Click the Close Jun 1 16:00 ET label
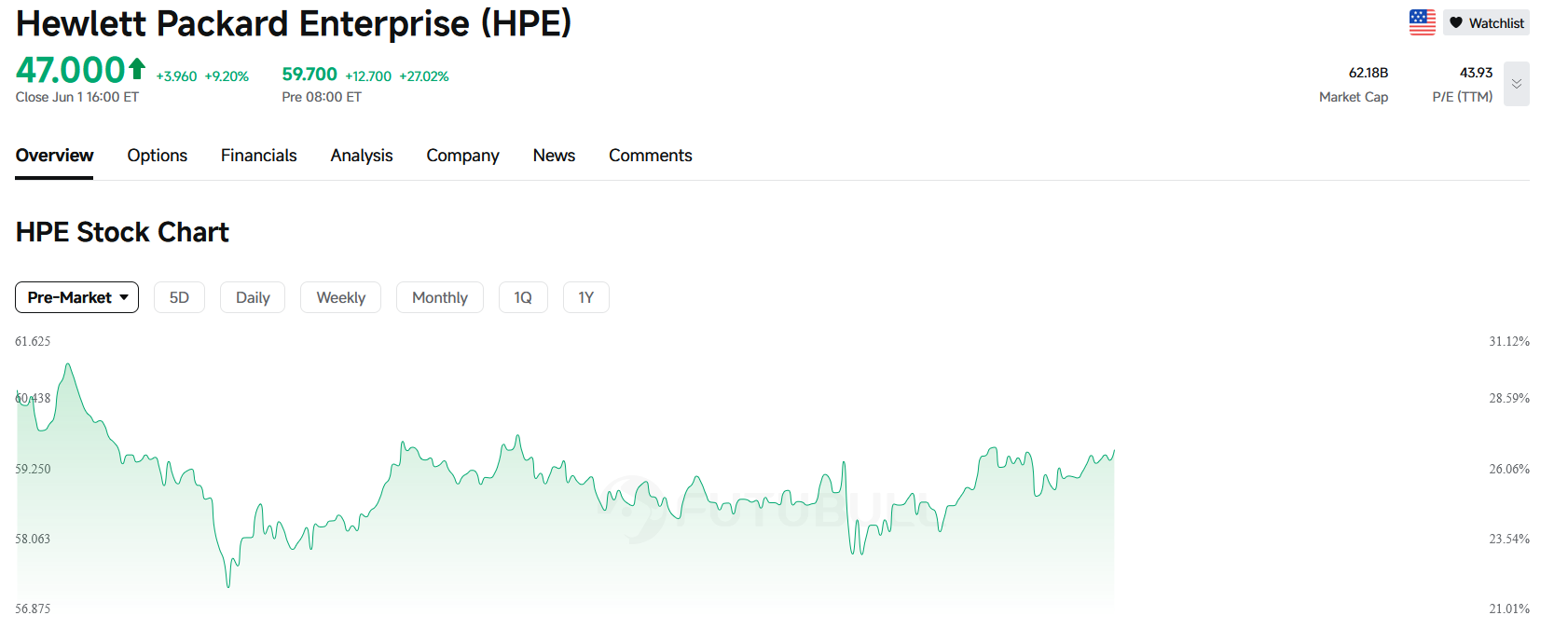Screen dimensions: 1568x629 [x=77, y=97]
